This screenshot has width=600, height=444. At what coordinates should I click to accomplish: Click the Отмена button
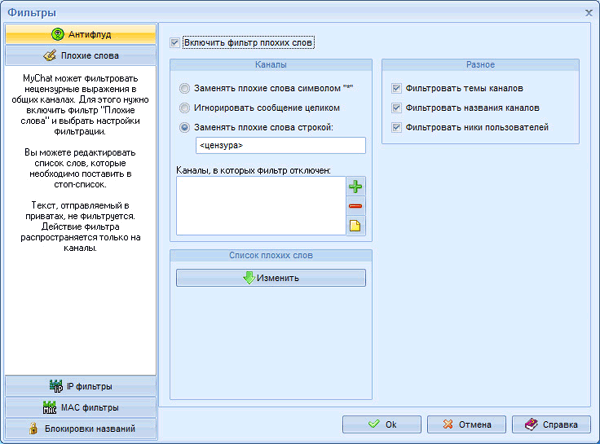coord(466,424)
